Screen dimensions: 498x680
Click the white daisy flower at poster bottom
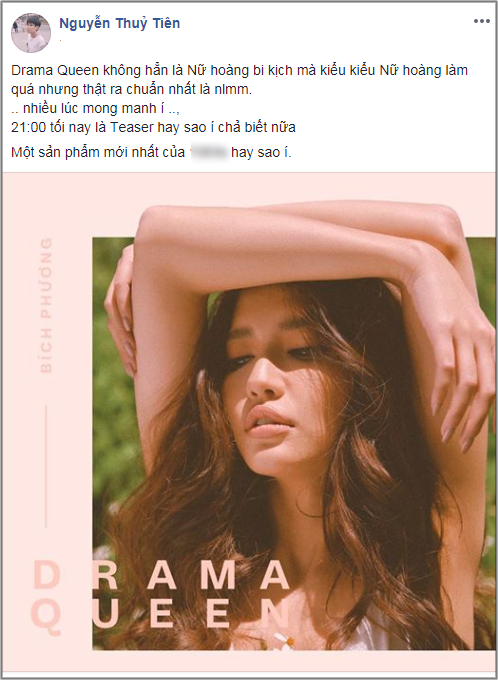click(x=284, y=641)
